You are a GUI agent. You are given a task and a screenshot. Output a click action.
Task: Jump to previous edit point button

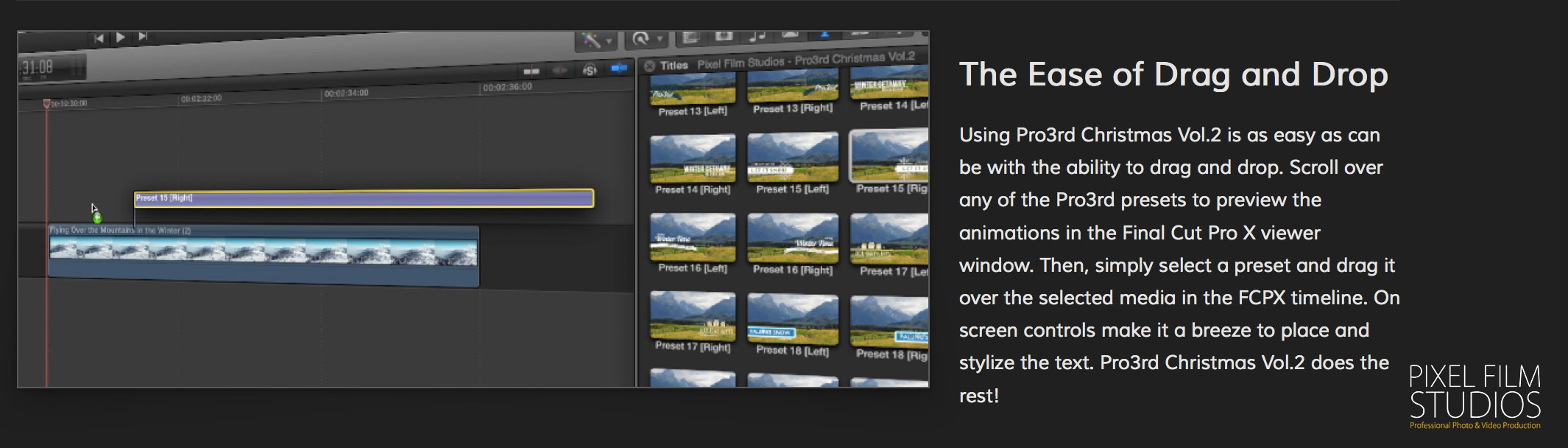point(99,38)
